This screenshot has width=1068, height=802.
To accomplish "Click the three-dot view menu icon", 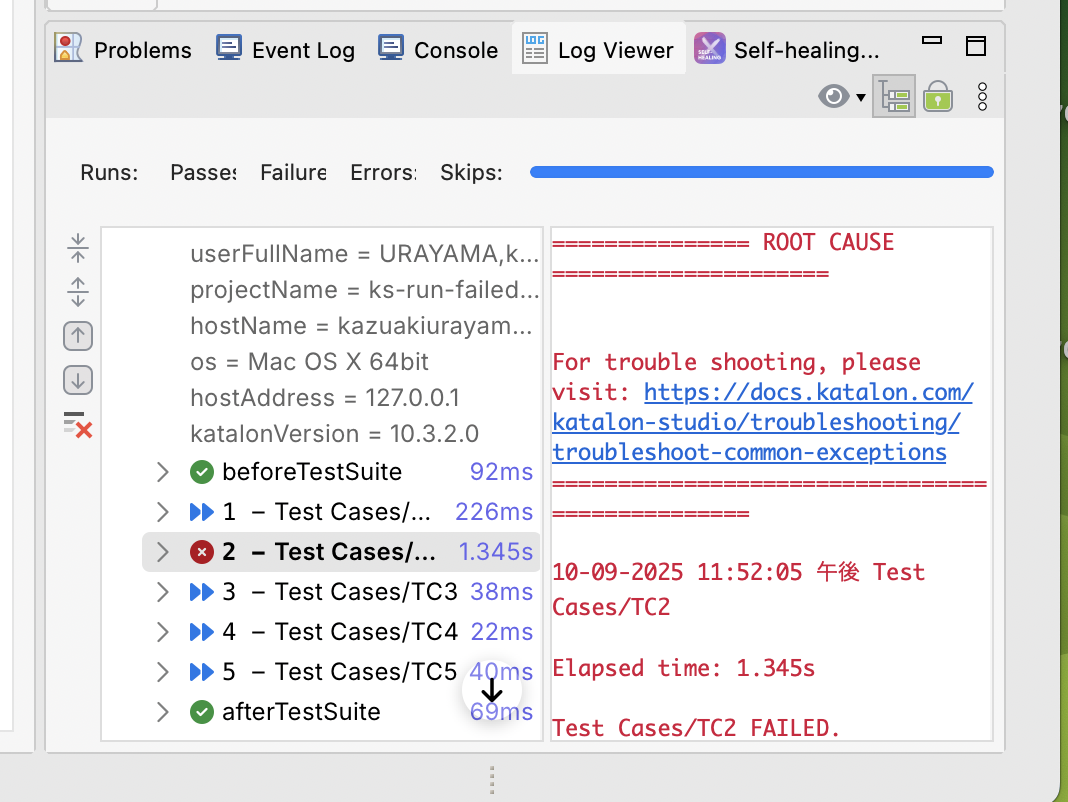I will (x=982, y=97).
